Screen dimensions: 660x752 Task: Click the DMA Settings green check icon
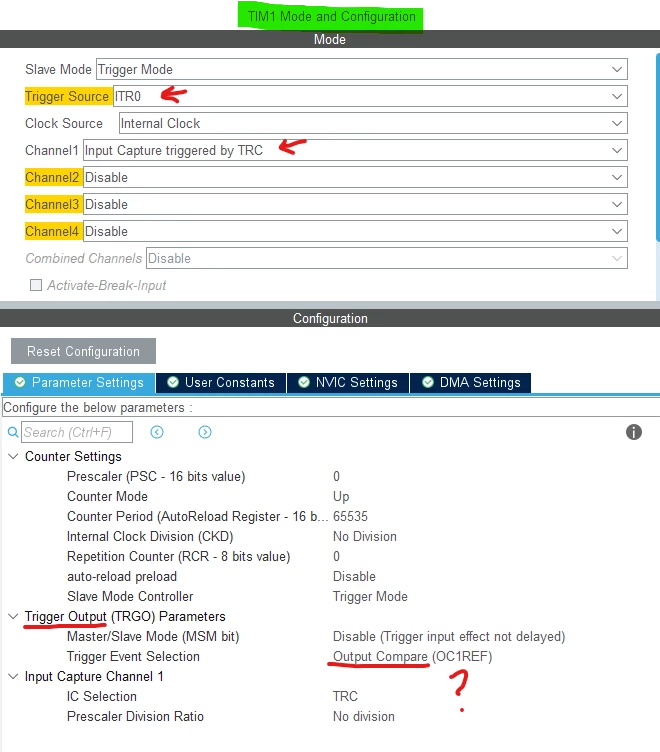coord(428,382)
